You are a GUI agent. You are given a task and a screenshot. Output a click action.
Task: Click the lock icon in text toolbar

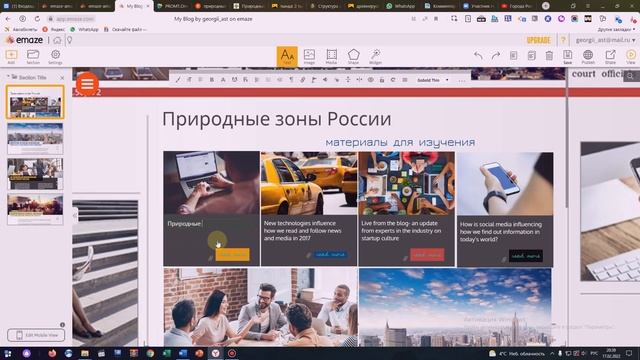[382, 80]
